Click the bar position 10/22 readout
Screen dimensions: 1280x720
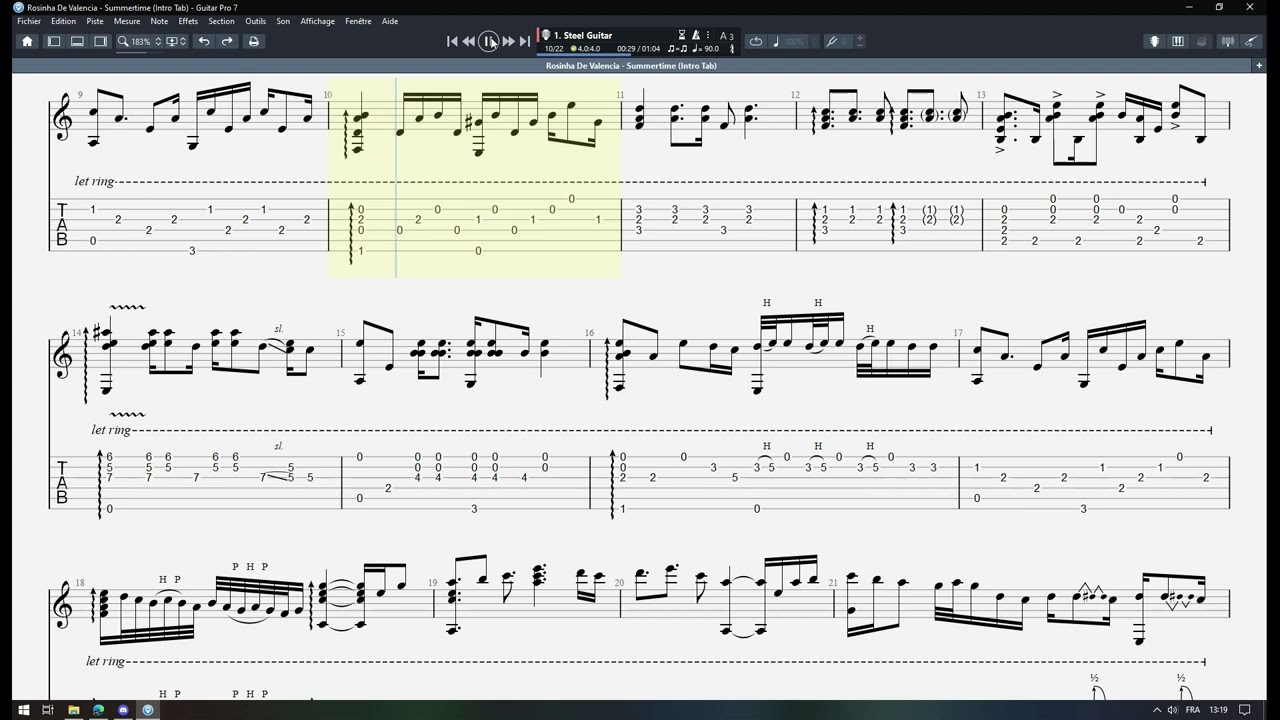point(554,48)
